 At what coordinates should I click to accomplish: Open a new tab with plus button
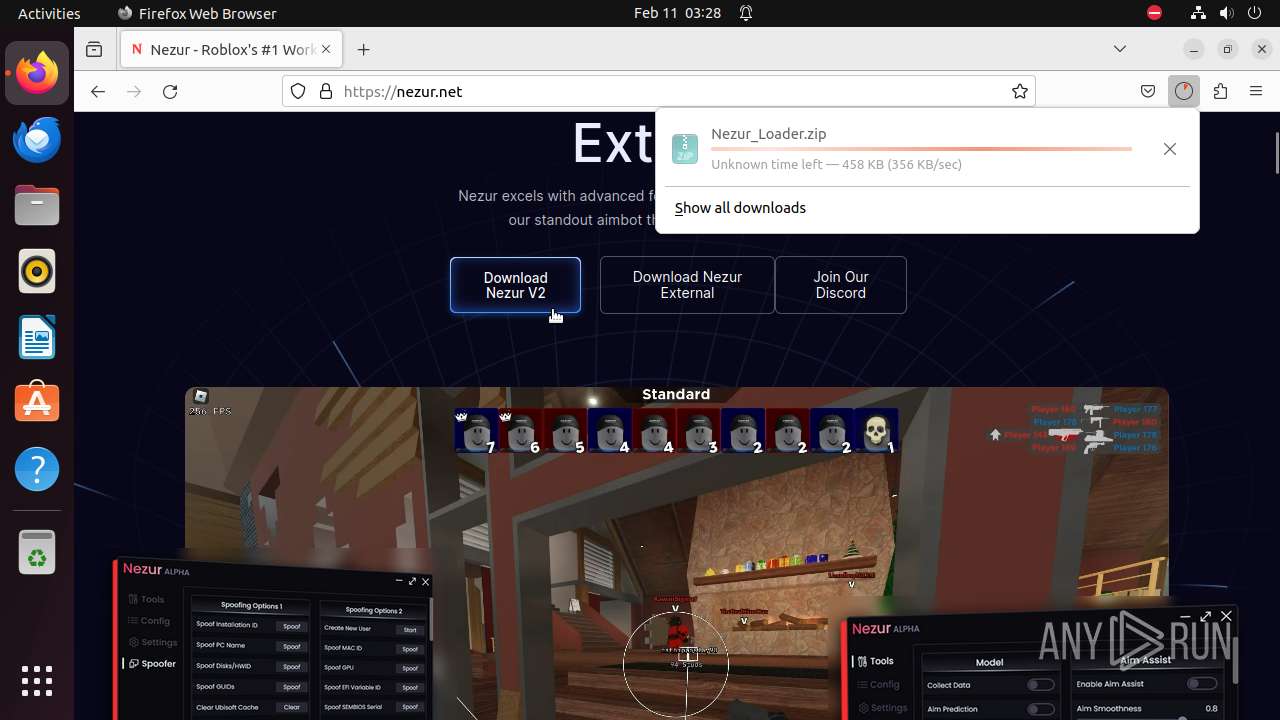pos(364,49)
